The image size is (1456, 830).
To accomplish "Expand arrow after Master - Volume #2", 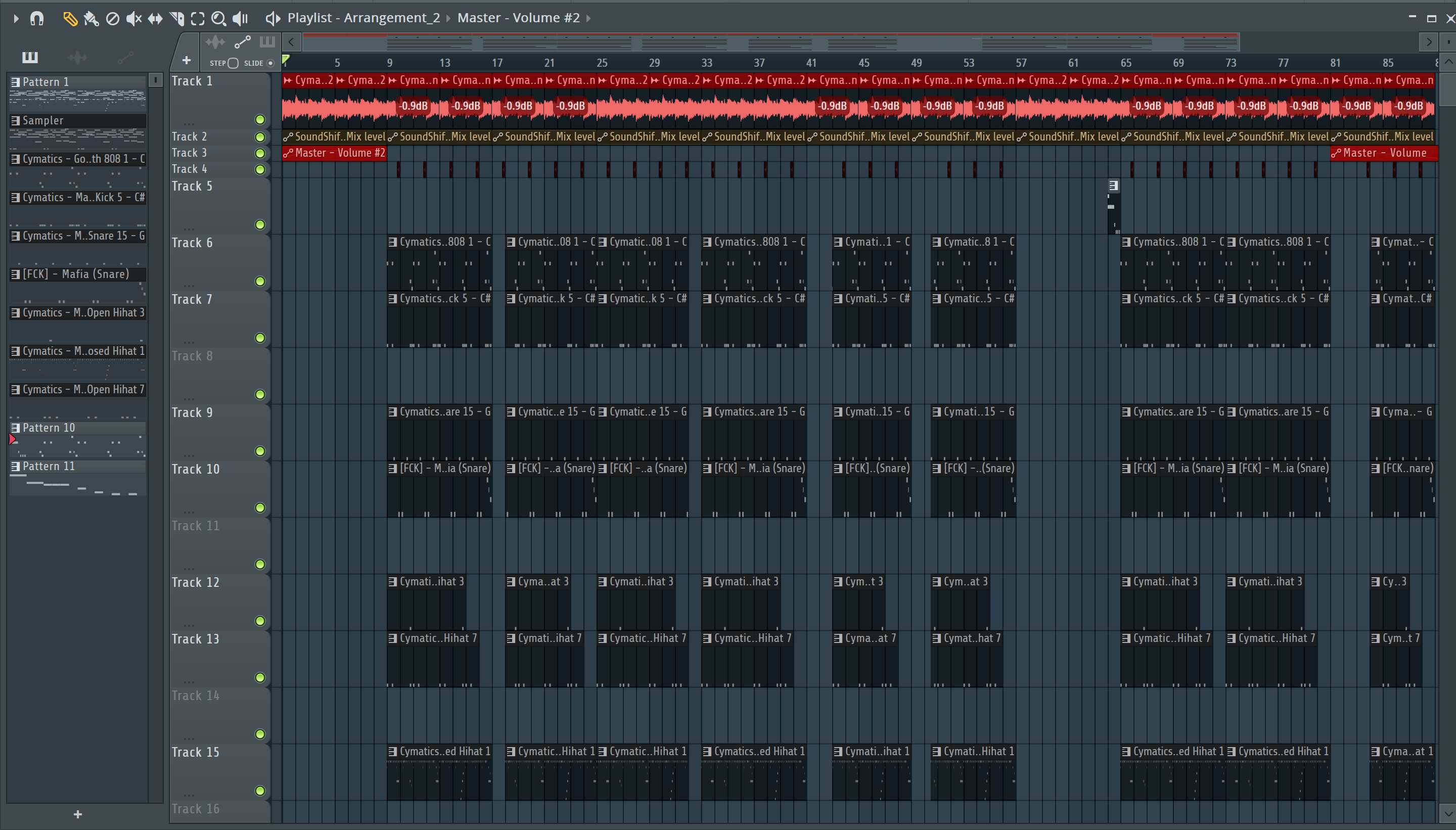I will pyautogui.click(x=589, y=18).
